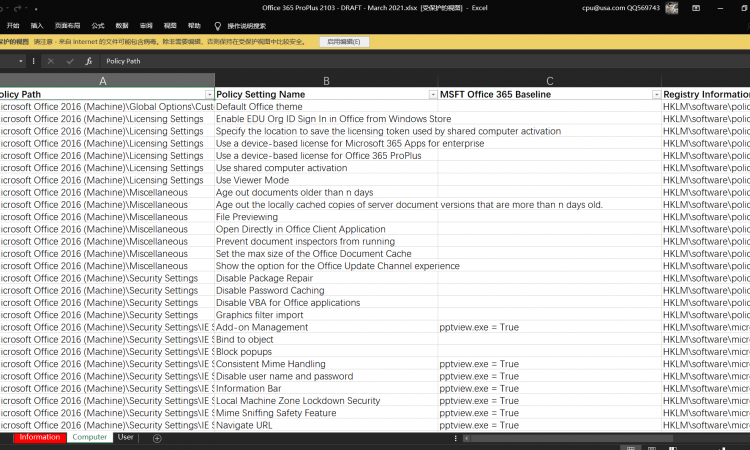750x450 pixels.
Task: Select the Information Bar cell
Action: 326,389
